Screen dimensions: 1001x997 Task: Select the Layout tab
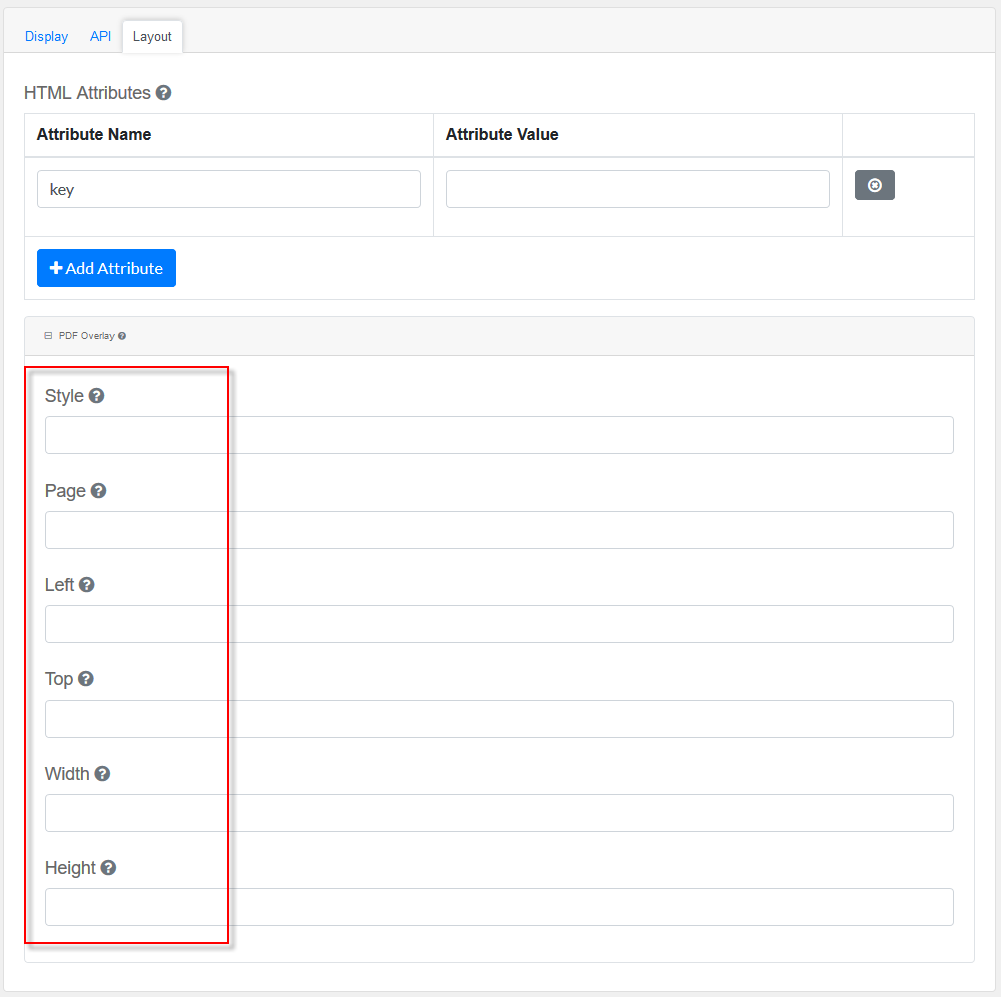coord(152,36)
